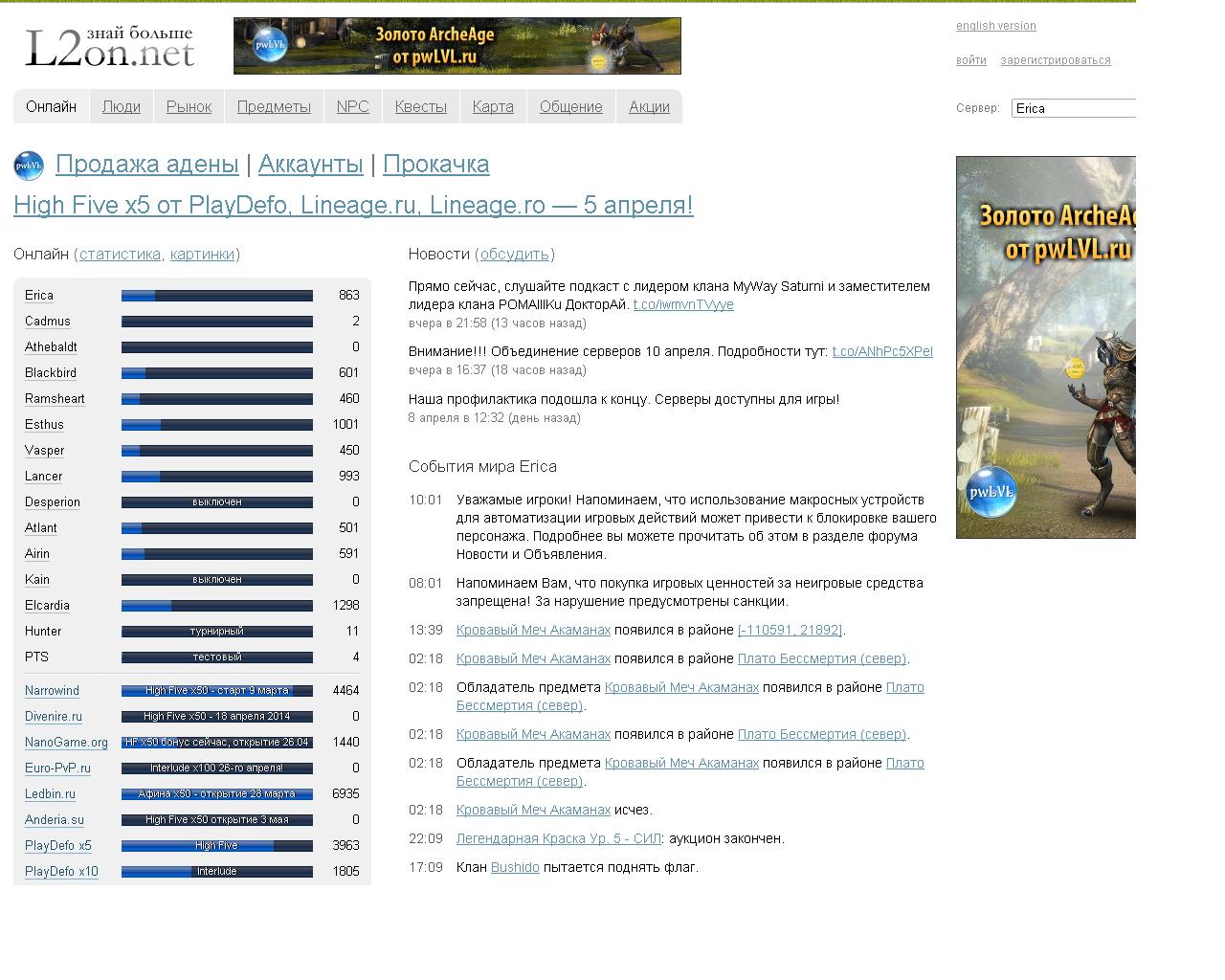Screen dimensions: 1225x980
Task: Open the Ledbin.ru server link
Action: [x=50, y=794]
